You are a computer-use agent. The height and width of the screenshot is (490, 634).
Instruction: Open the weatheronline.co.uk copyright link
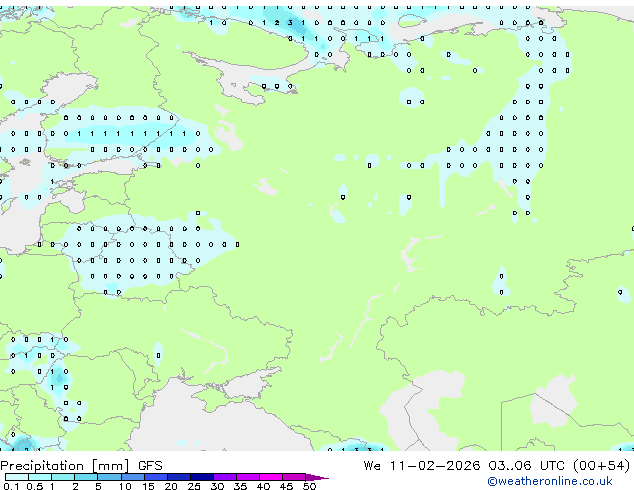tap(549, 481)
